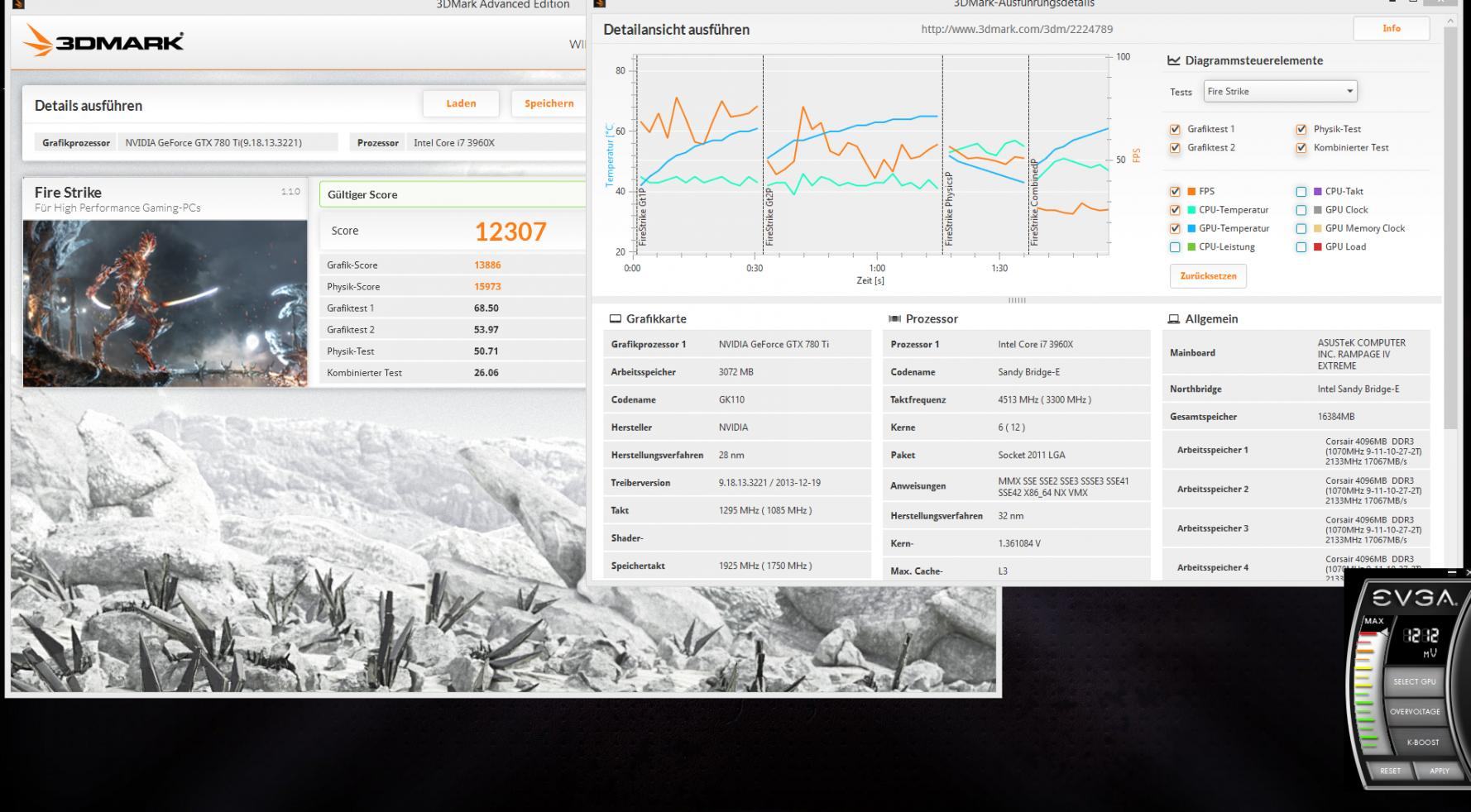Enable the GPU Load chart series
The width and height of the screenshot is (1471, 812).
tap(1301, 247)
